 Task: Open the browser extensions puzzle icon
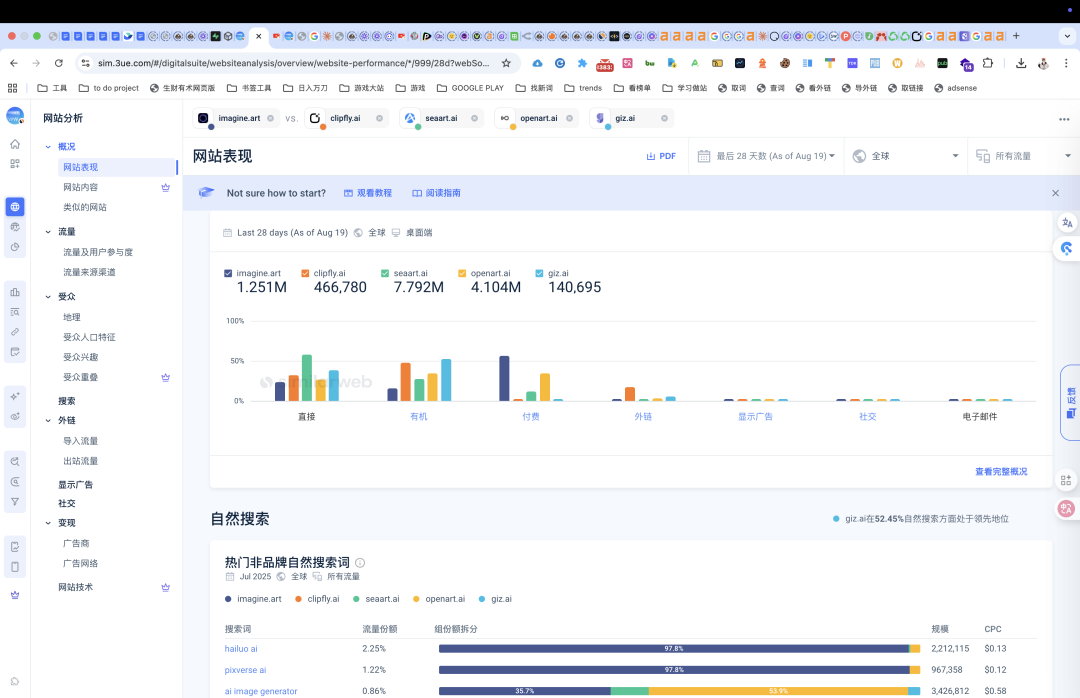pos(988,63)
